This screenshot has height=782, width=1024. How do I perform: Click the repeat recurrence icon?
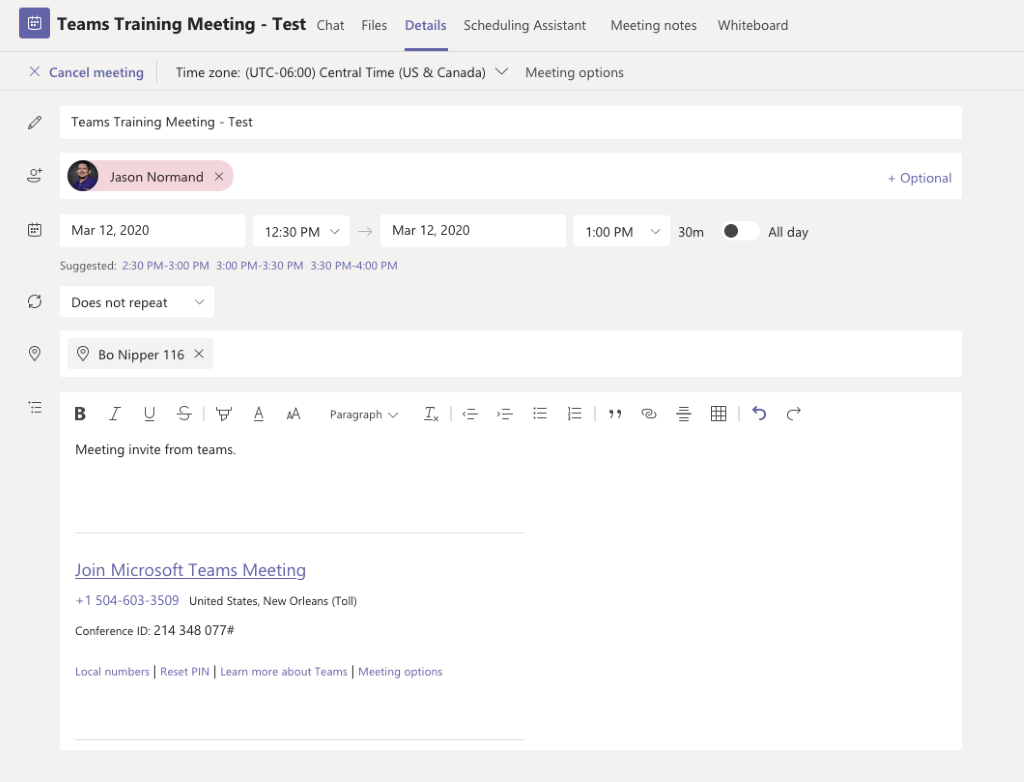(35, 301)
